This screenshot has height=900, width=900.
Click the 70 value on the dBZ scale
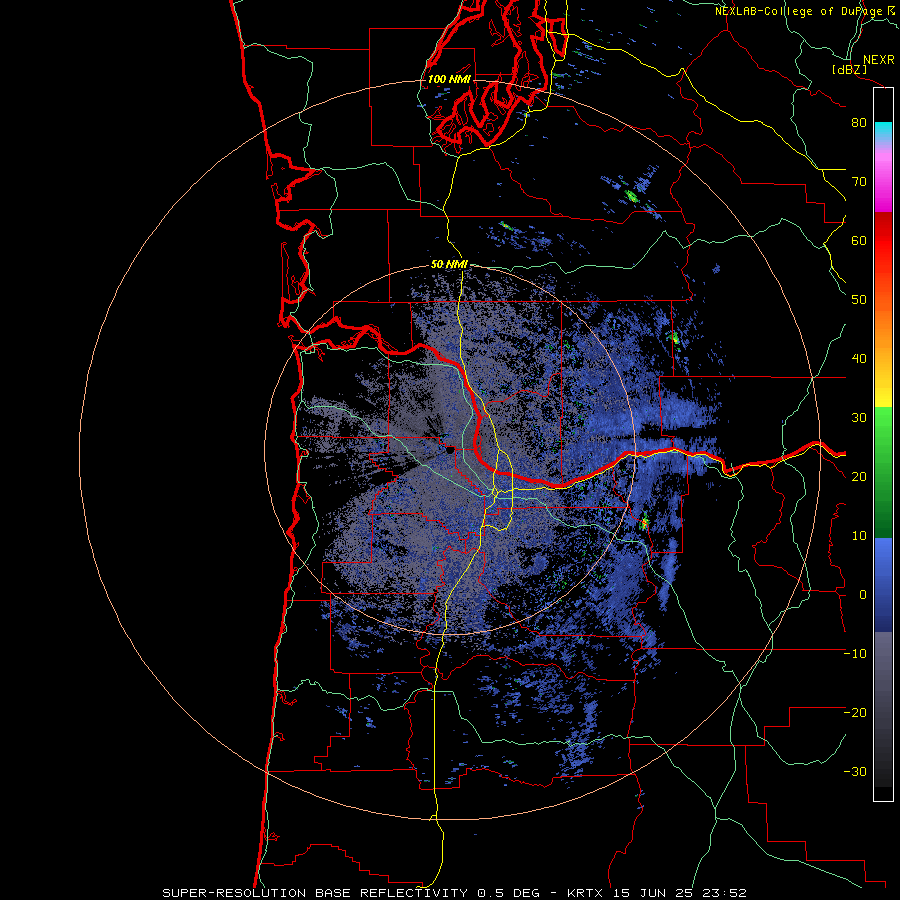click(x=859, y=182)
